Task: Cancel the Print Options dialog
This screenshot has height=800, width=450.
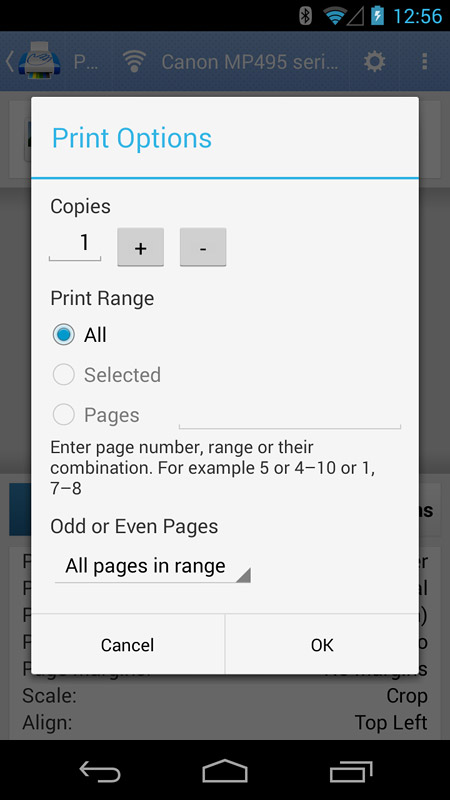Action: 128,644
